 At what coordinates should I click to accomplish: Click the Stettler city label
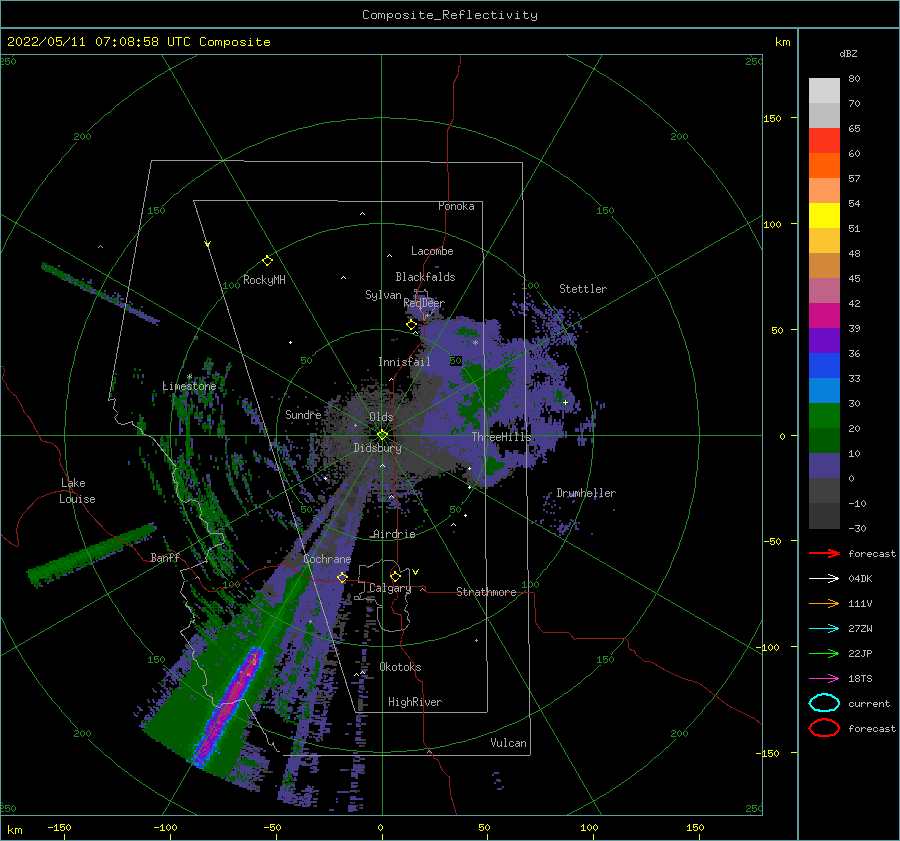click(x=583, y=289)
